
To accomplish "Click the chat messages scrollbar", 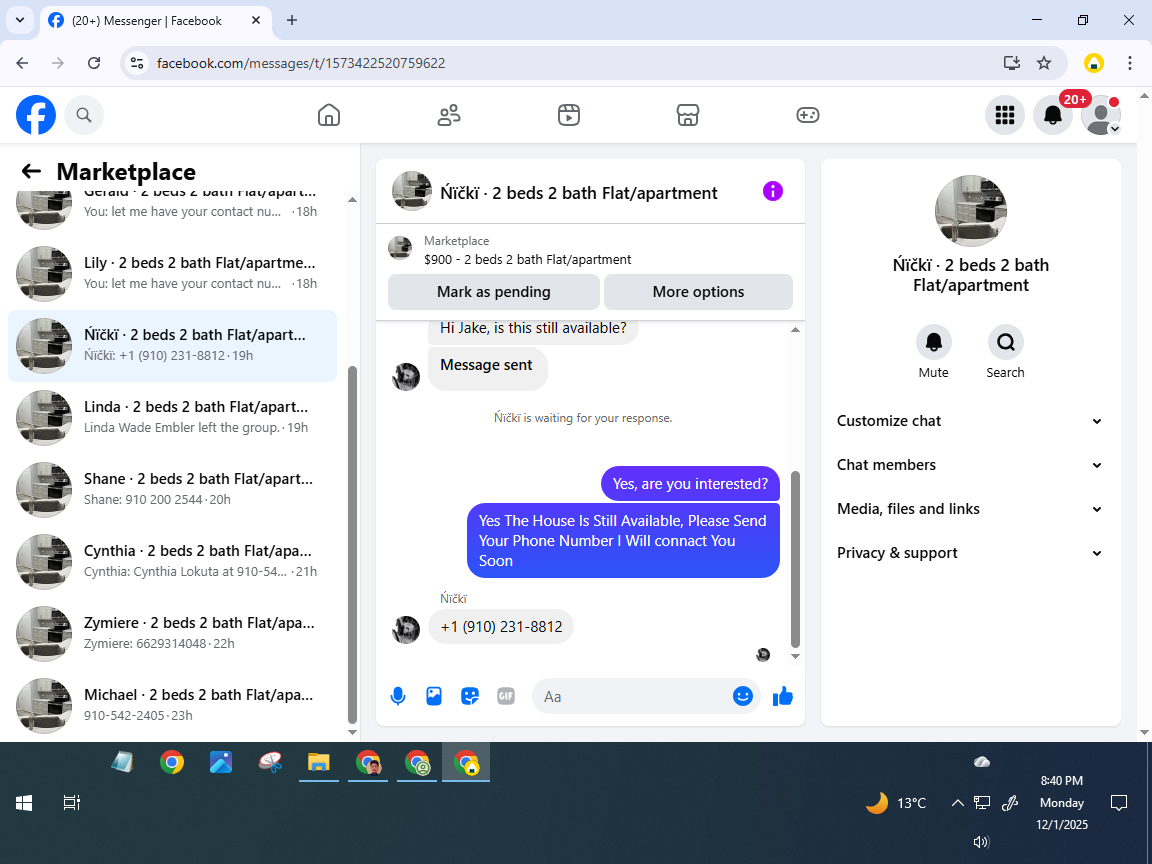I will click(795, 558).
